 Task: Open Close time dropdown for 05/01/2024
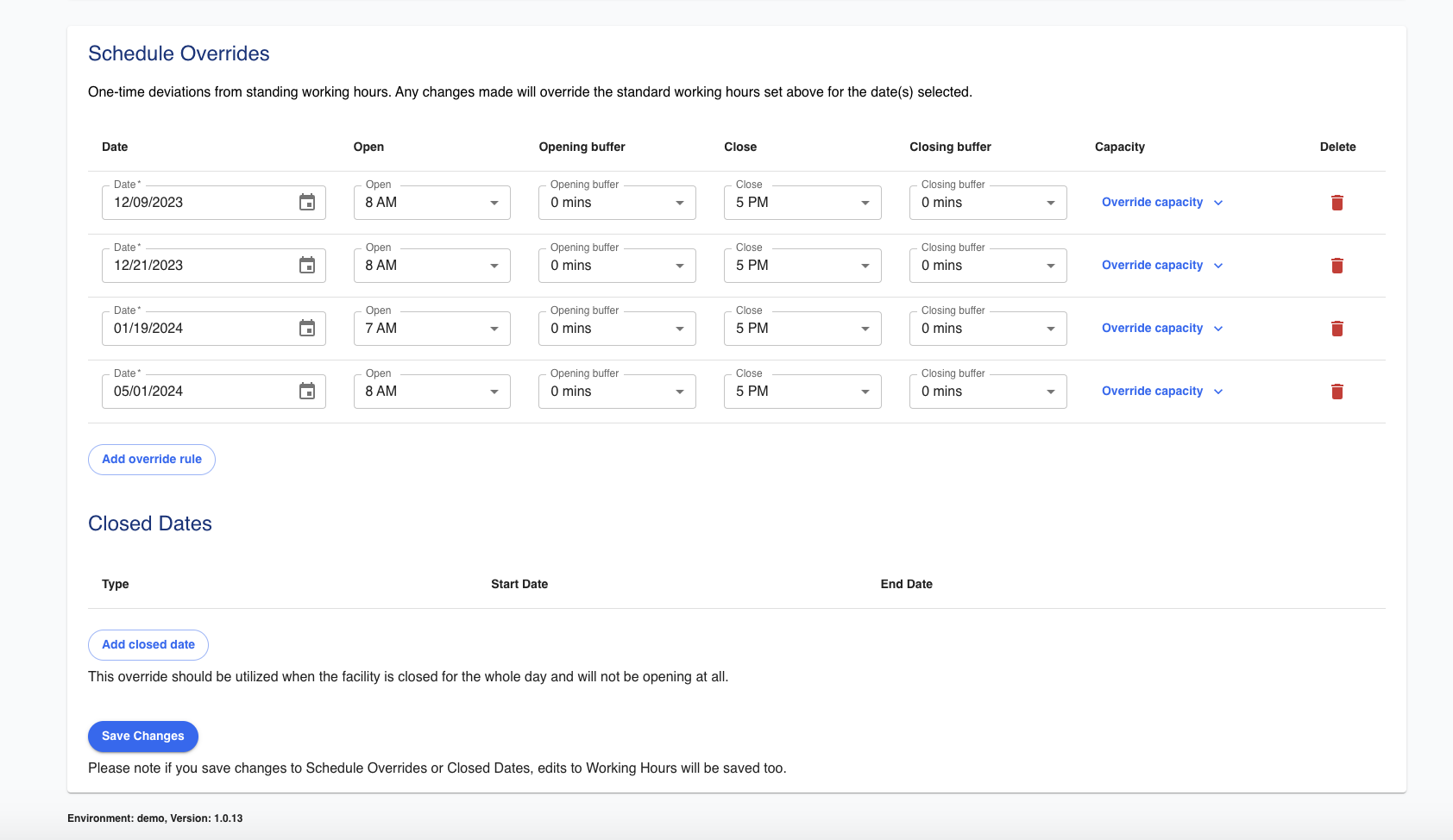802,392
